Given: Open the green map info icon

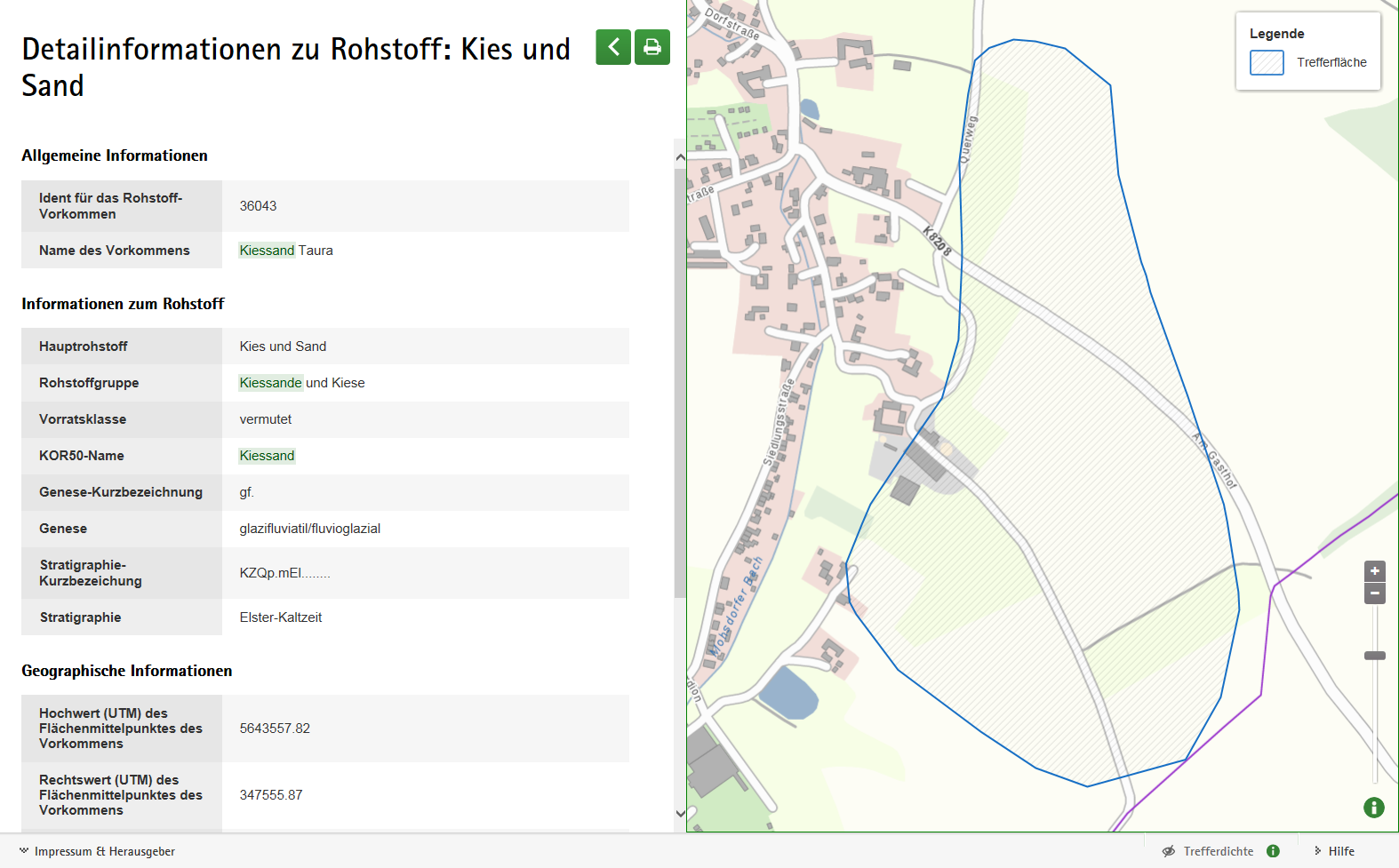Looking at the screenshot, I should [x=1374, y=808].
